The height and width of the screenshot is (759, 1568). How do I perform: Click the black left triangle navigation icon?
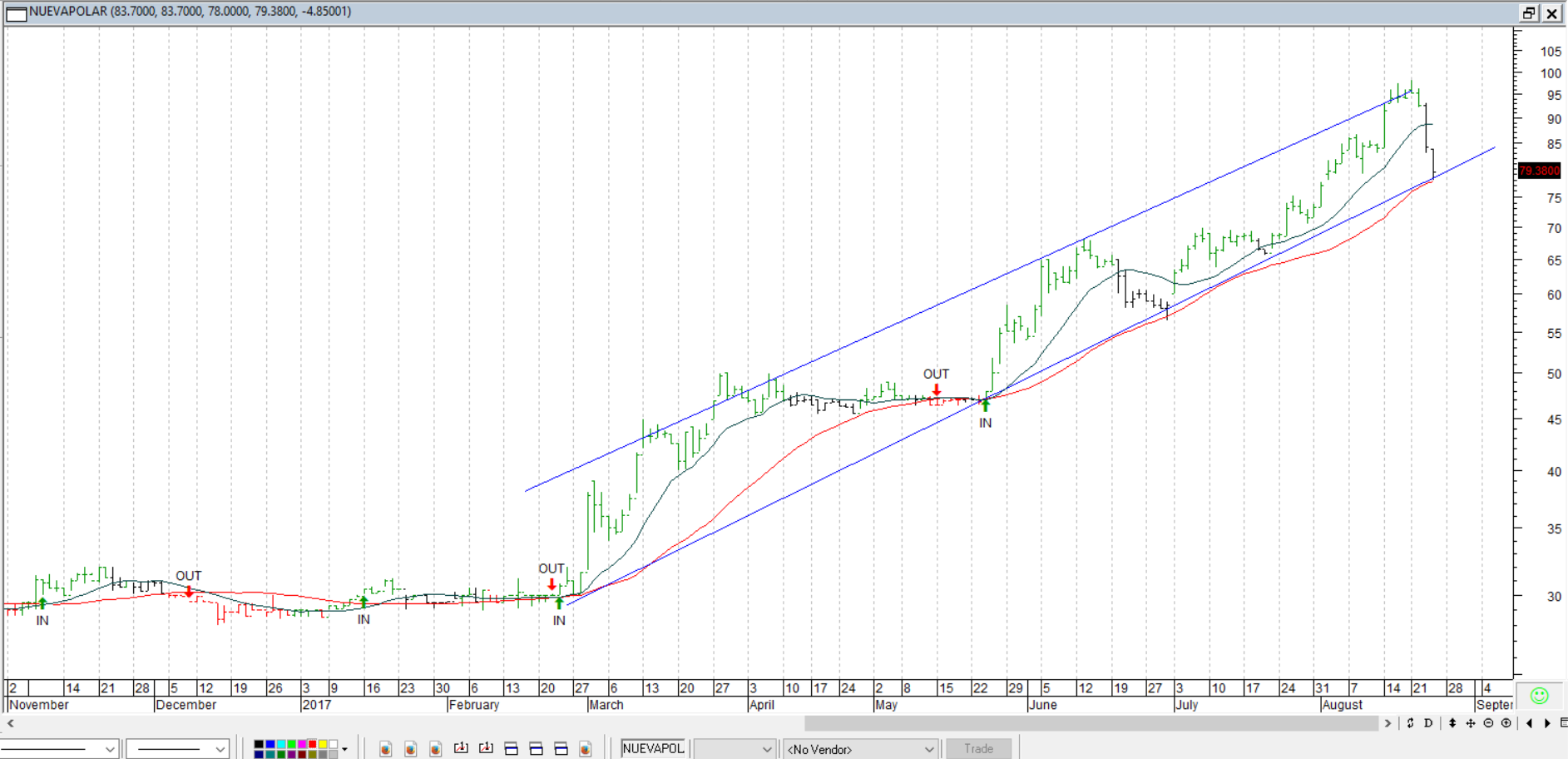1529,723
